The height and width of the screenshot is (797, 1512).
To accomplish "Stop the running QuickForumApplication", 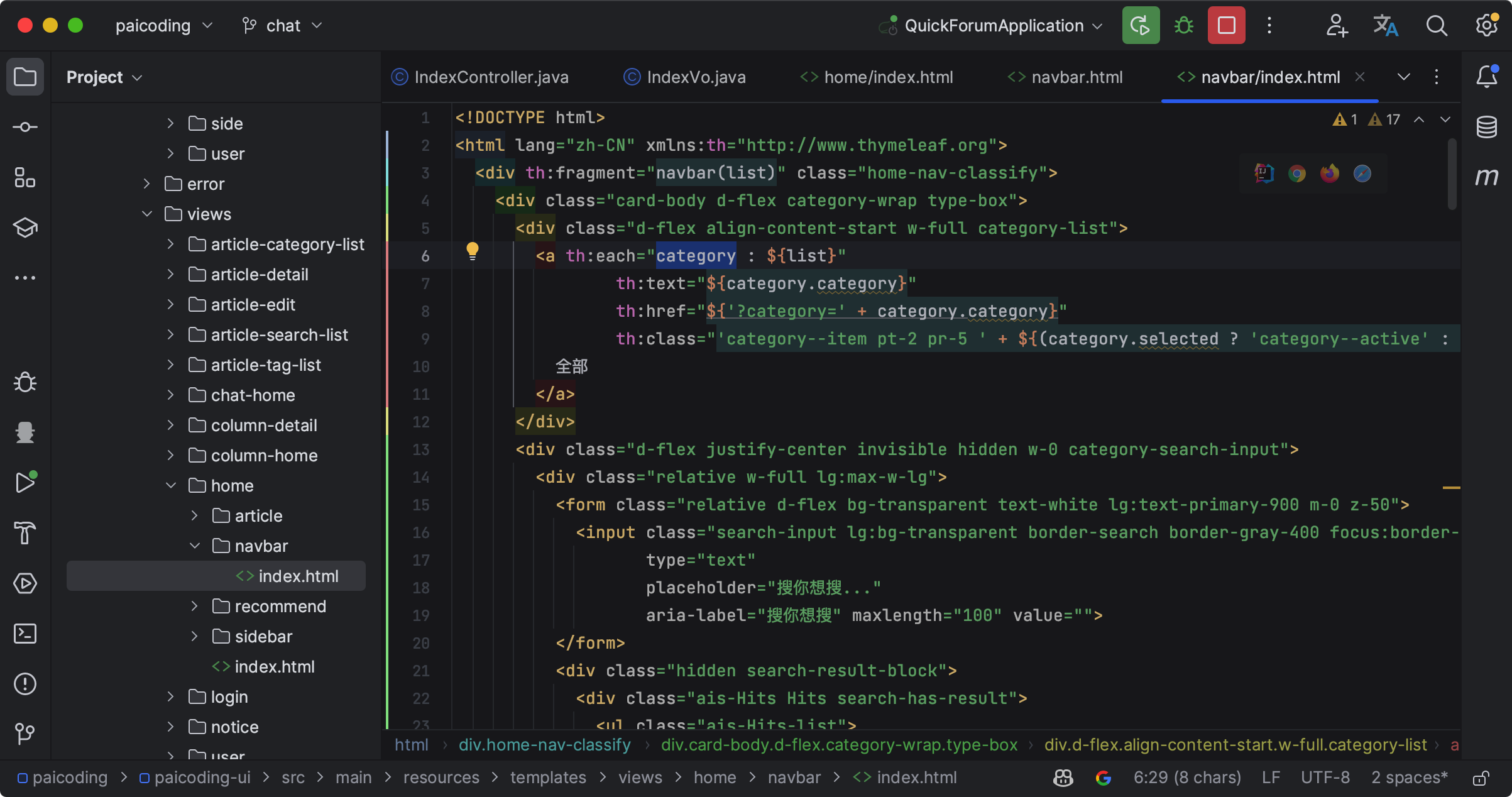I will click(1226, 26).
